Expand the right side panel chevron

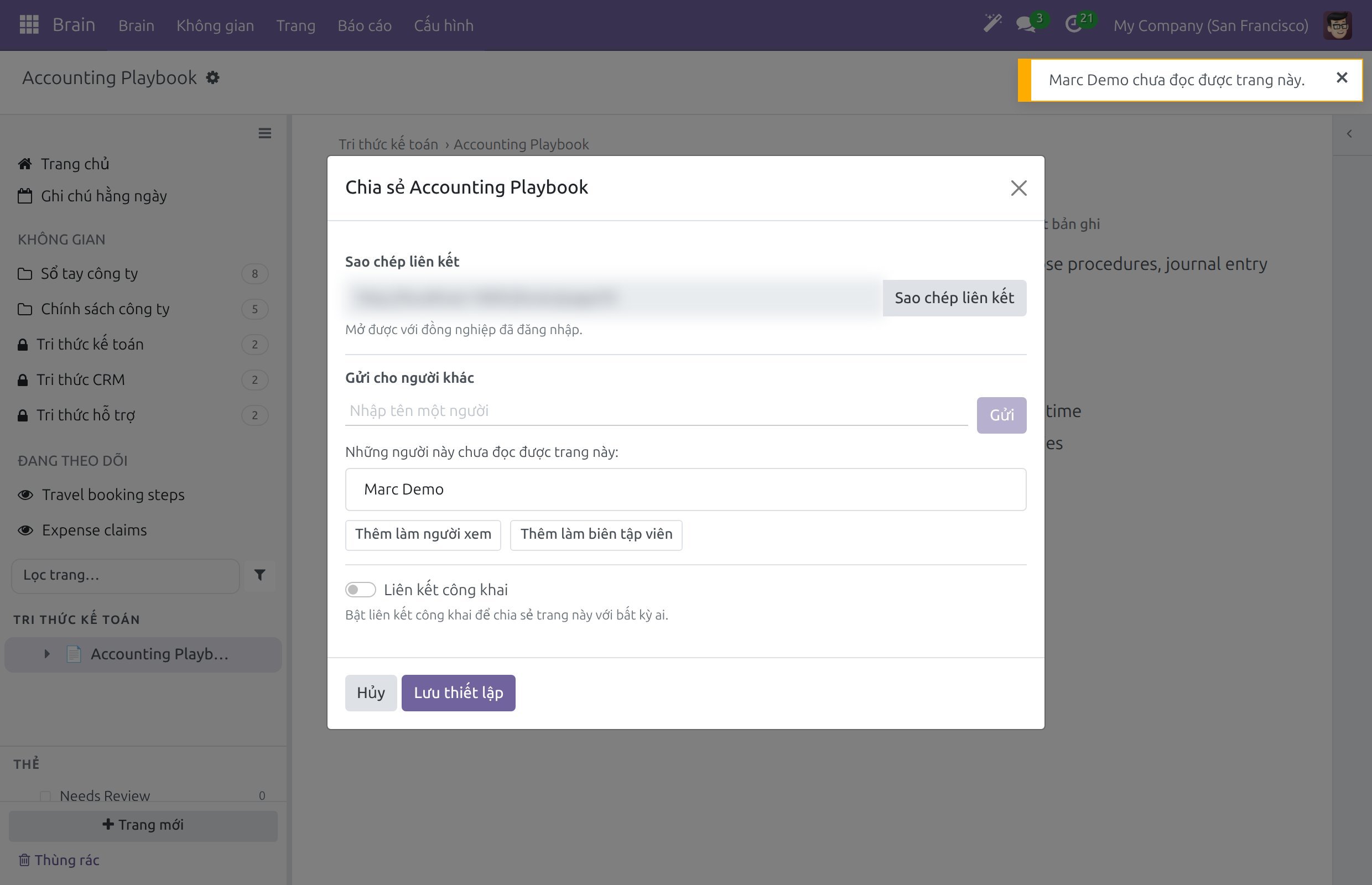coord(1349,134)
